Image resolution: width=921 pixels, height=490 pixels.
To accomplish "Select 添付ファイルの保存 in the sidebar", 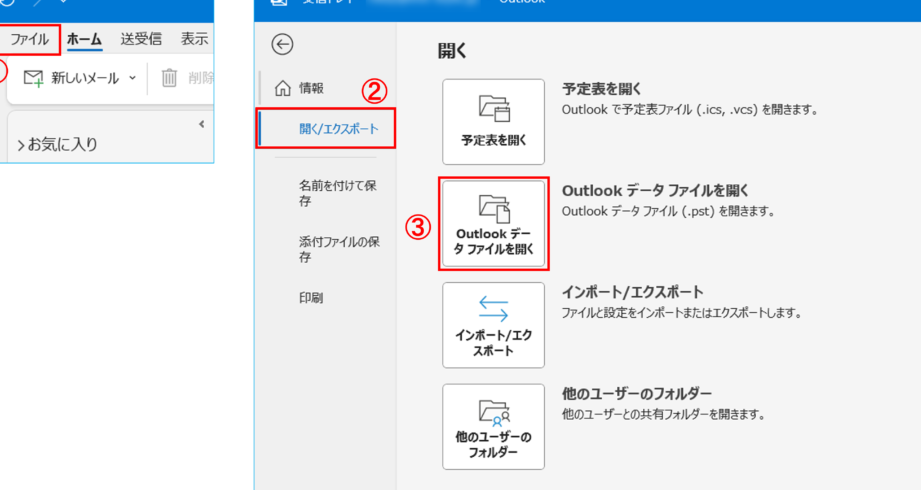I will (x=340, y=249).
